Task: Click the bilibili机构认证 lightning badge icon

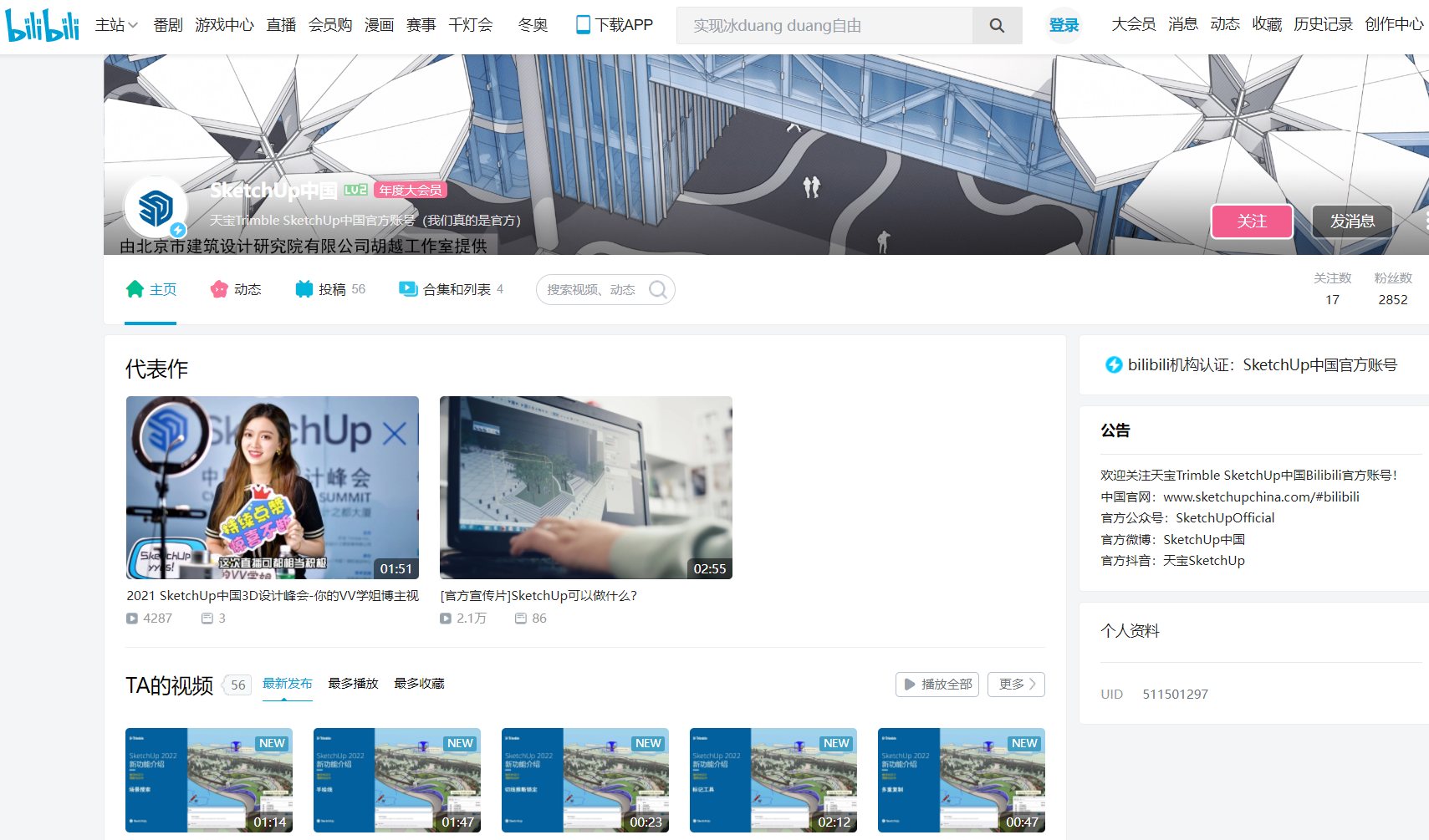Action: 1114,364
